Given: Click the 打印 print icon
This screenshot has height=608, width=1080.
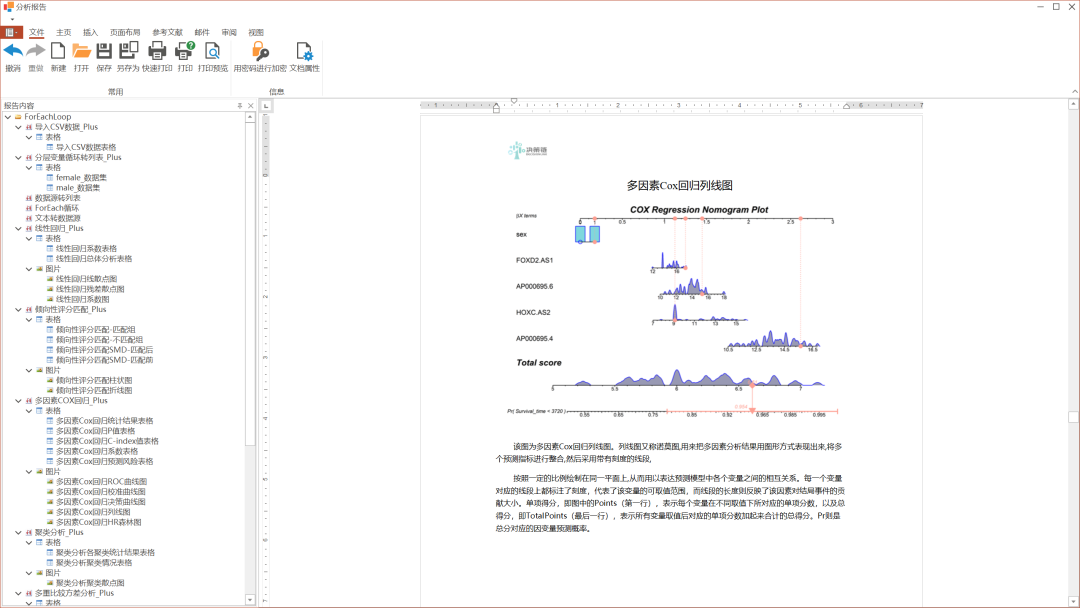Looking at the screenshot, I should point(185,51).
